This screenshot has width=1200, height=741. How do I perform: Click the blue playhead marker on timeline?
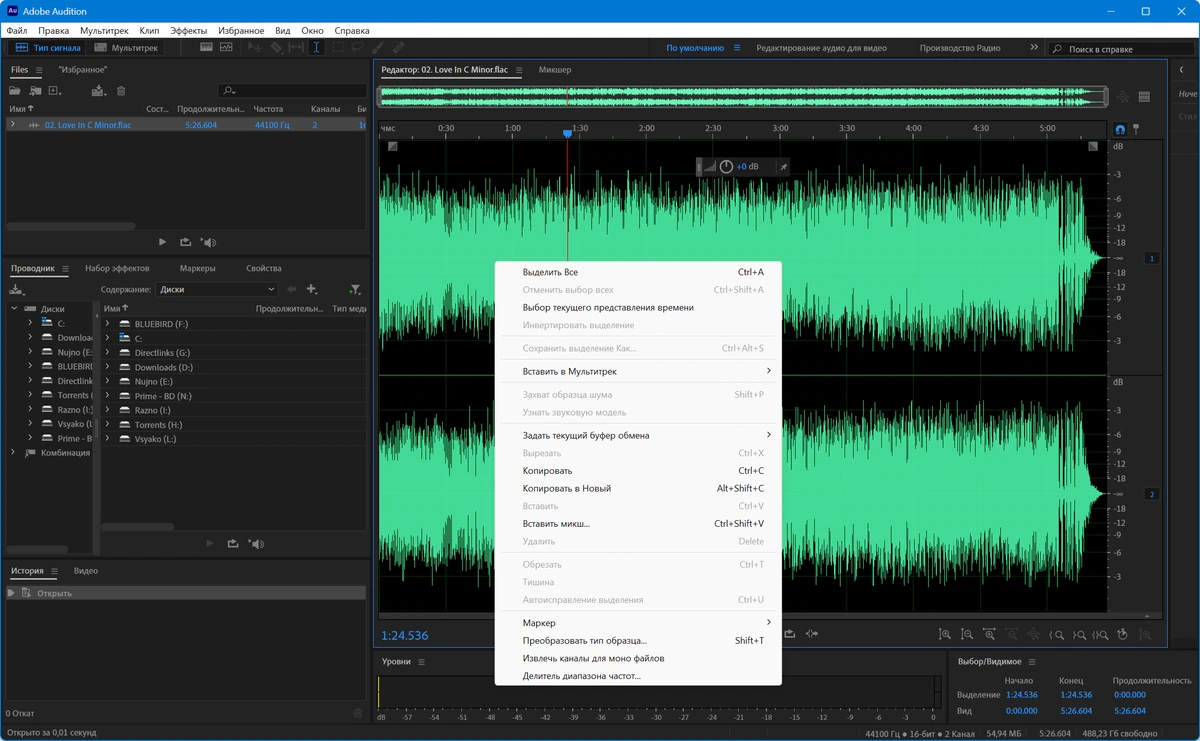click(567, 133)
